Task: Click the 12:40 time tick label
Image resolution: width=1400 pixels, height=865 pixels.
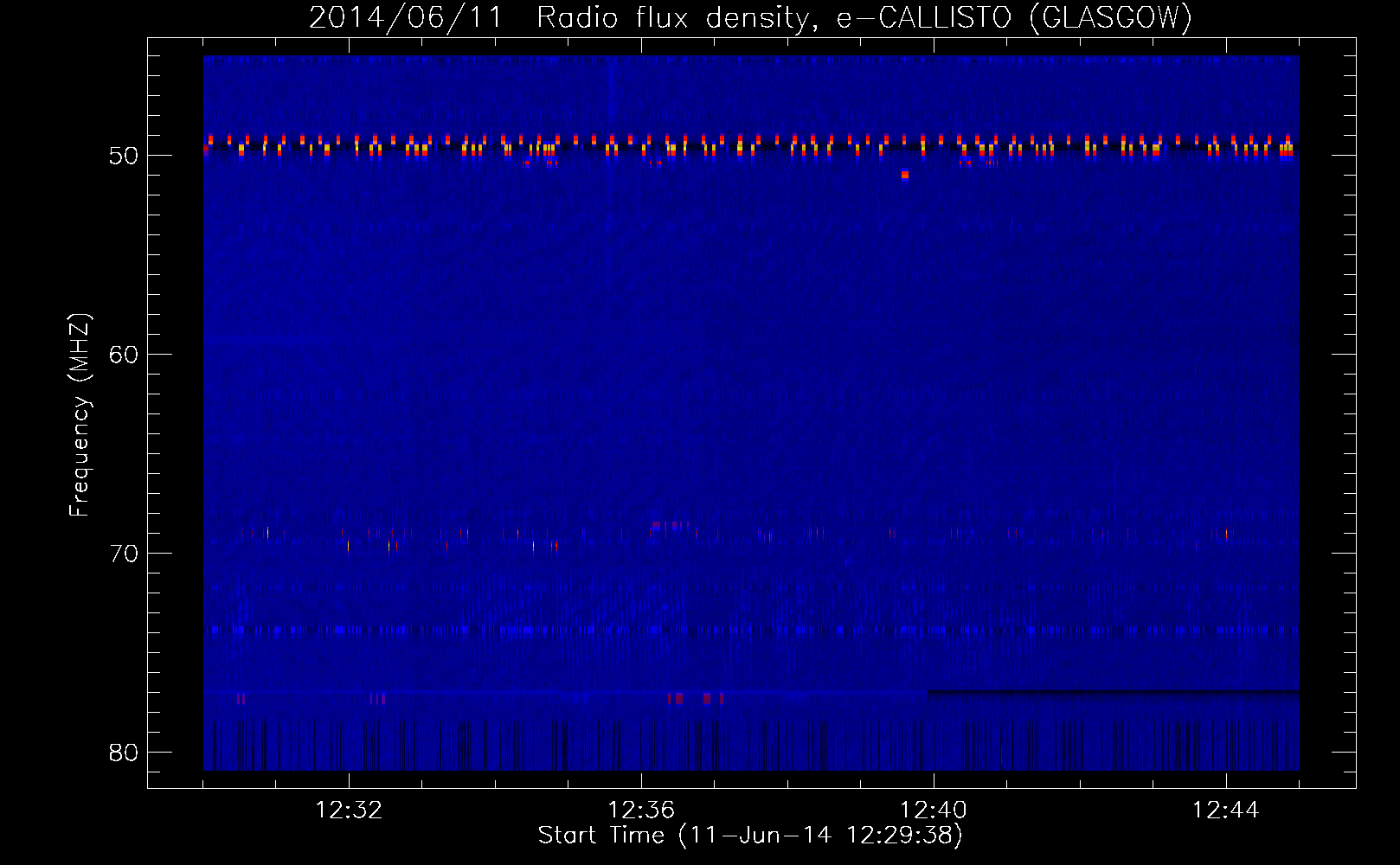Action: [x=934, y=811]
